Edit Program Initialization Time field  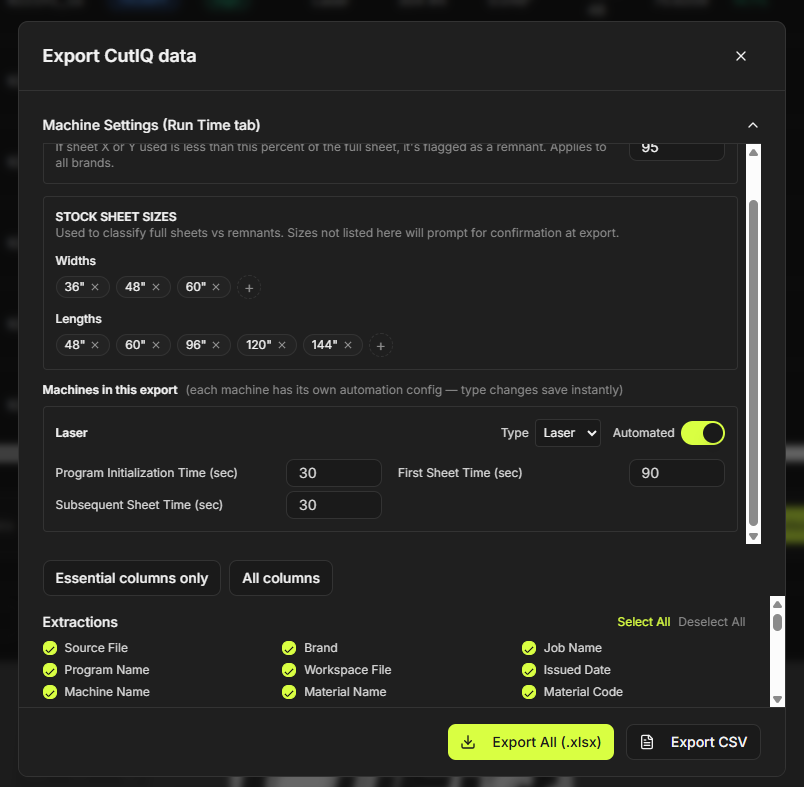click(x=334, y=473)
